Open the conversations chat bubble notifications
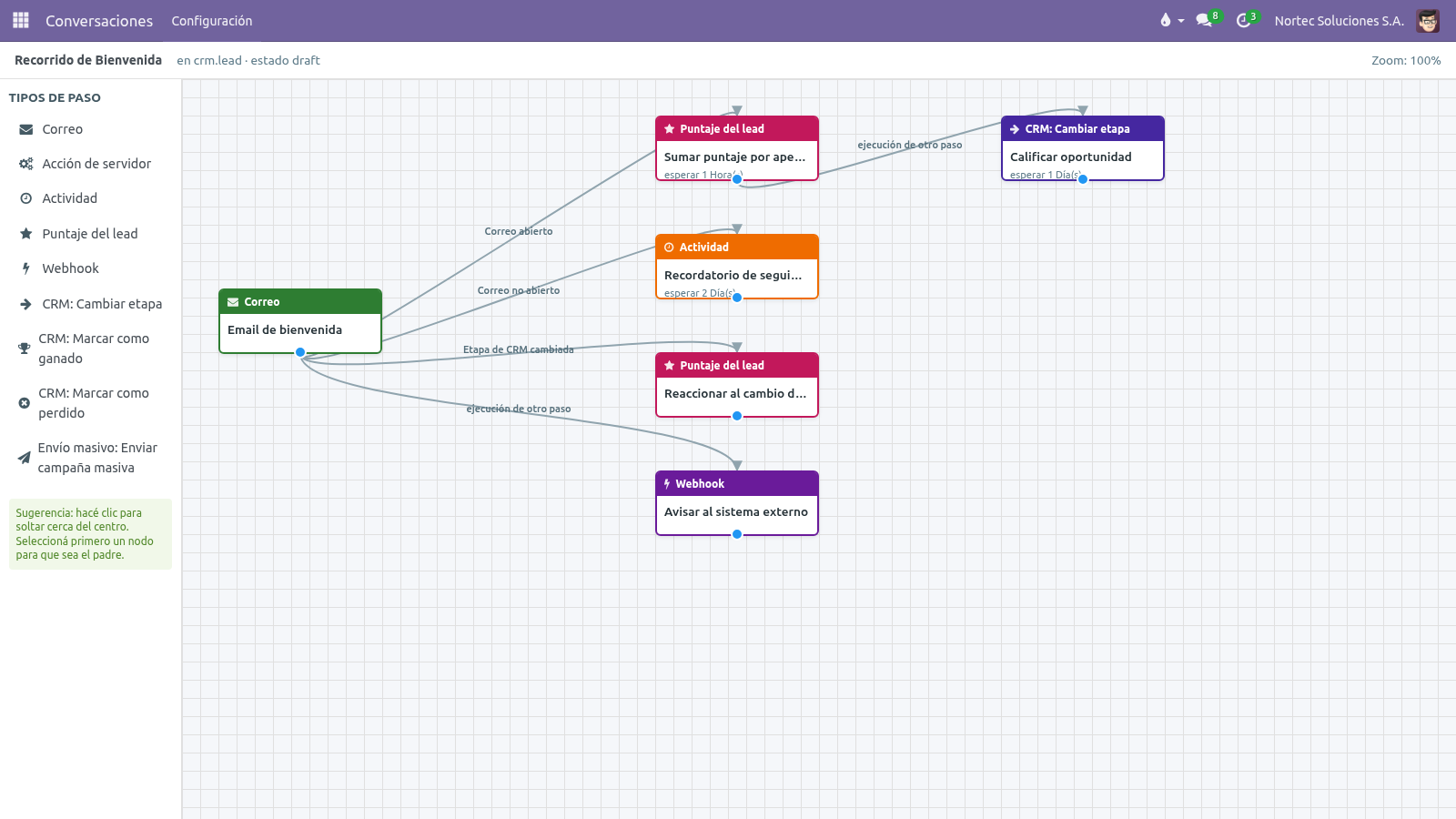The image size is (1456, 819). click(1208, 20)
